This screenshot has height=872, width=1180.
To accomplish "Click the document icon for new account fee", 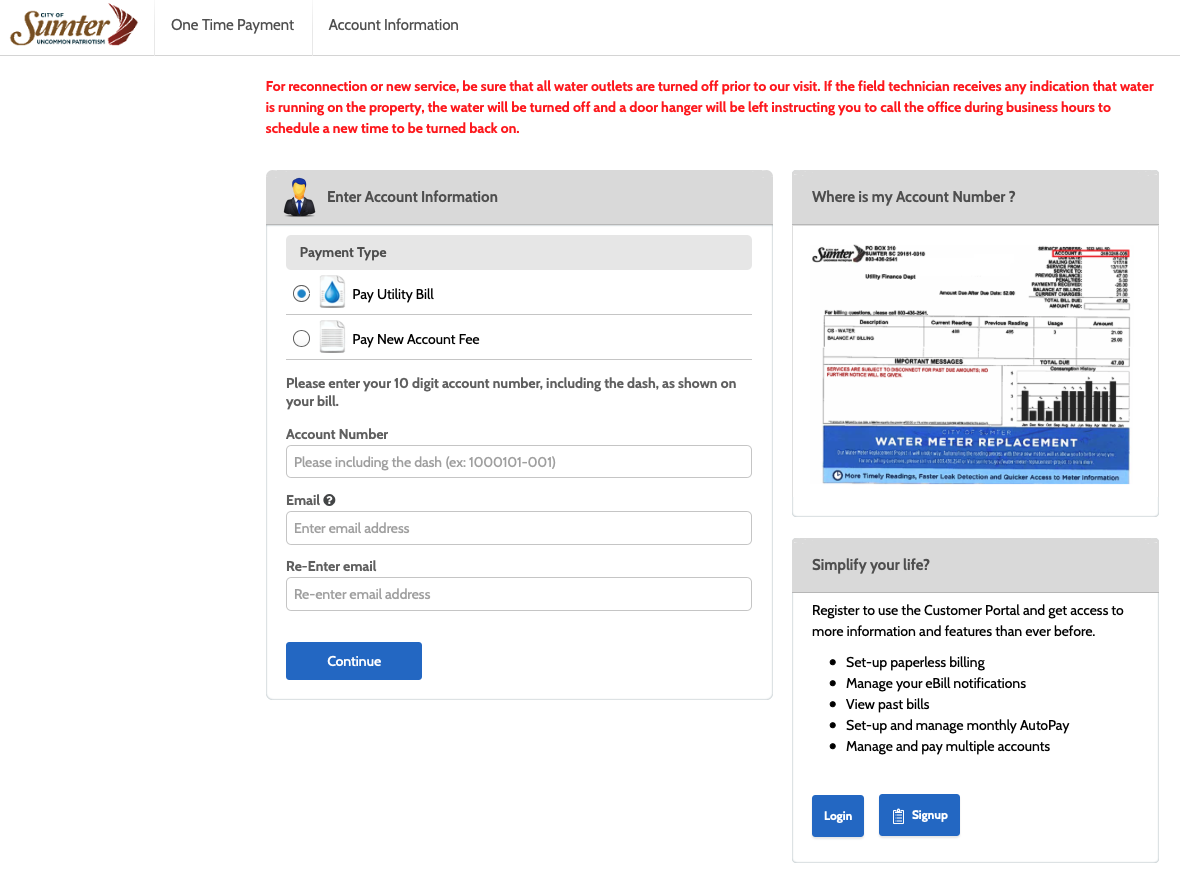I will [332, 337].
